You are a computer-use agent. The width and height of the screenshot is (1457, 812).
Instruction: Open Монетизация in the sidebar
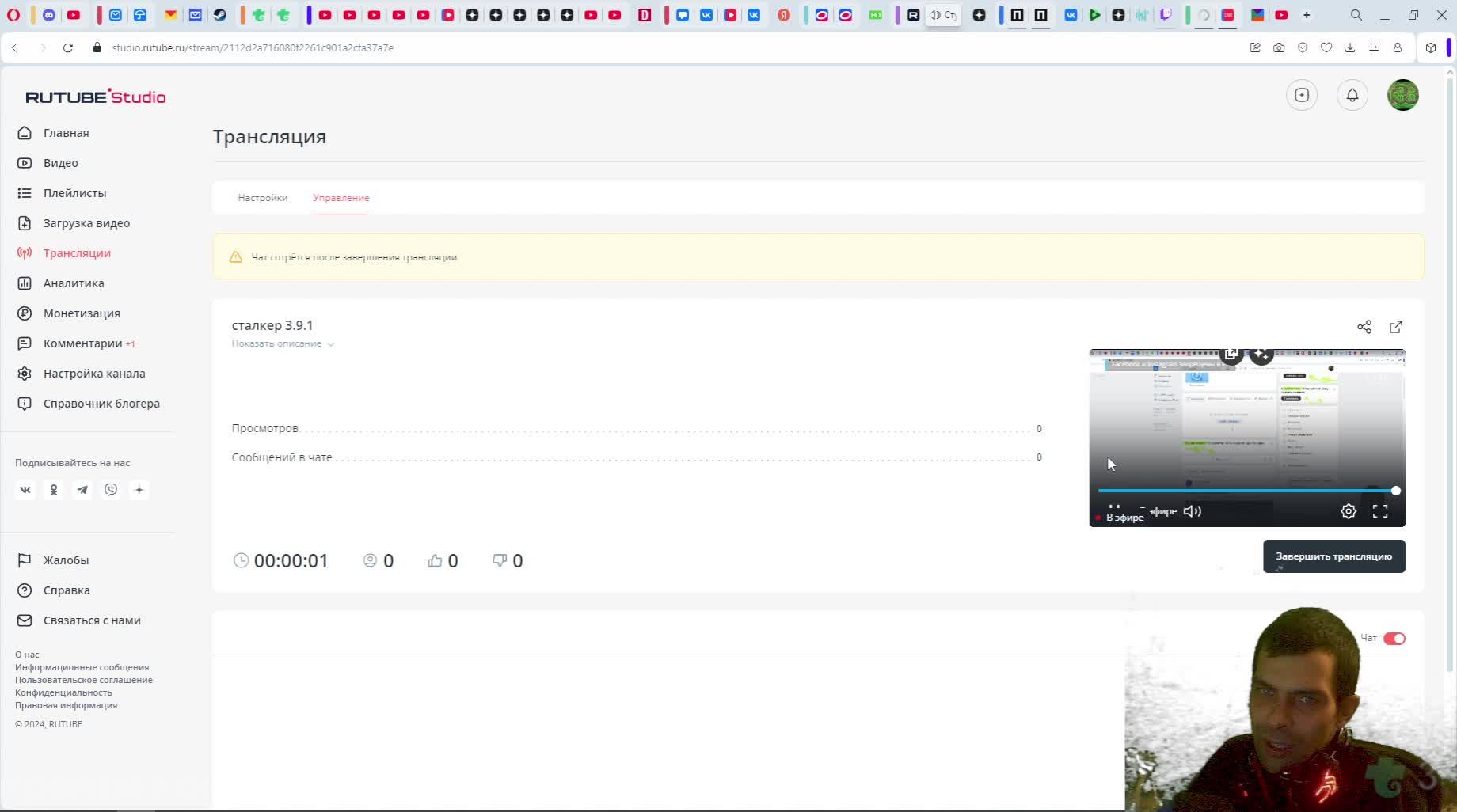coord(69,313)
